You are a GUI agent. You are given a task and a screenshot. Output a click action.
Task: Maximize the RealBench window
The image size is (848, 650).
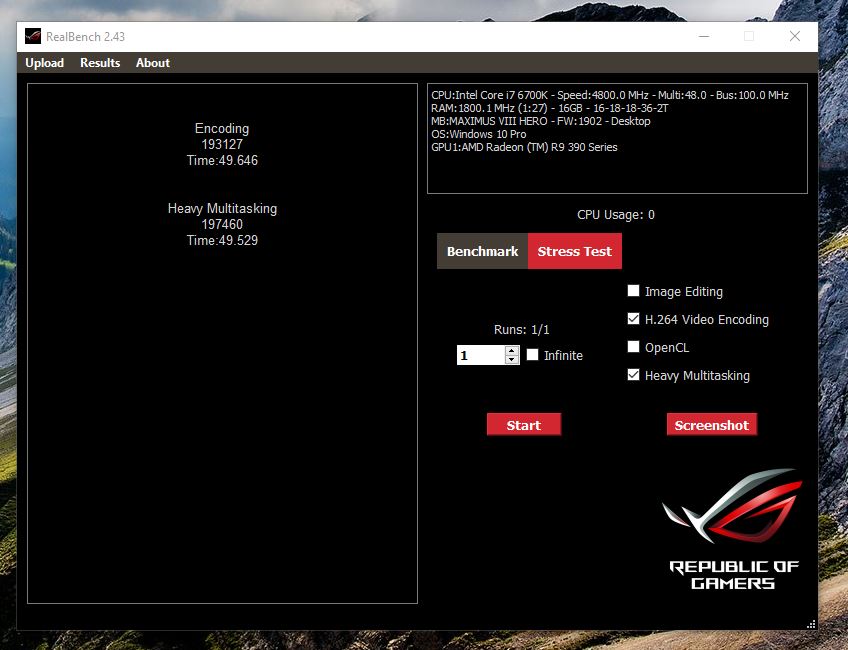(749, 36)
